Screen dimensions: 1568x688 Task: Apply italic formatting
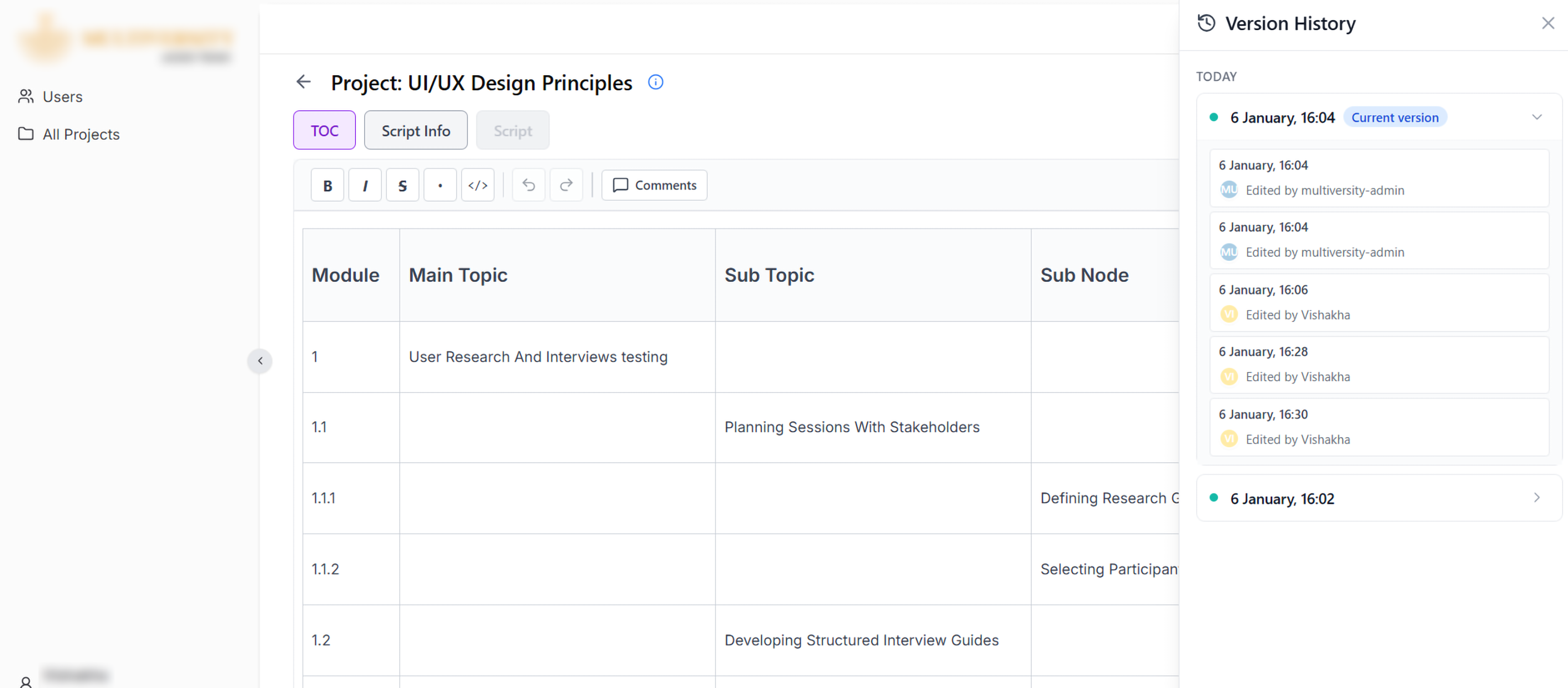coord(365,185)
